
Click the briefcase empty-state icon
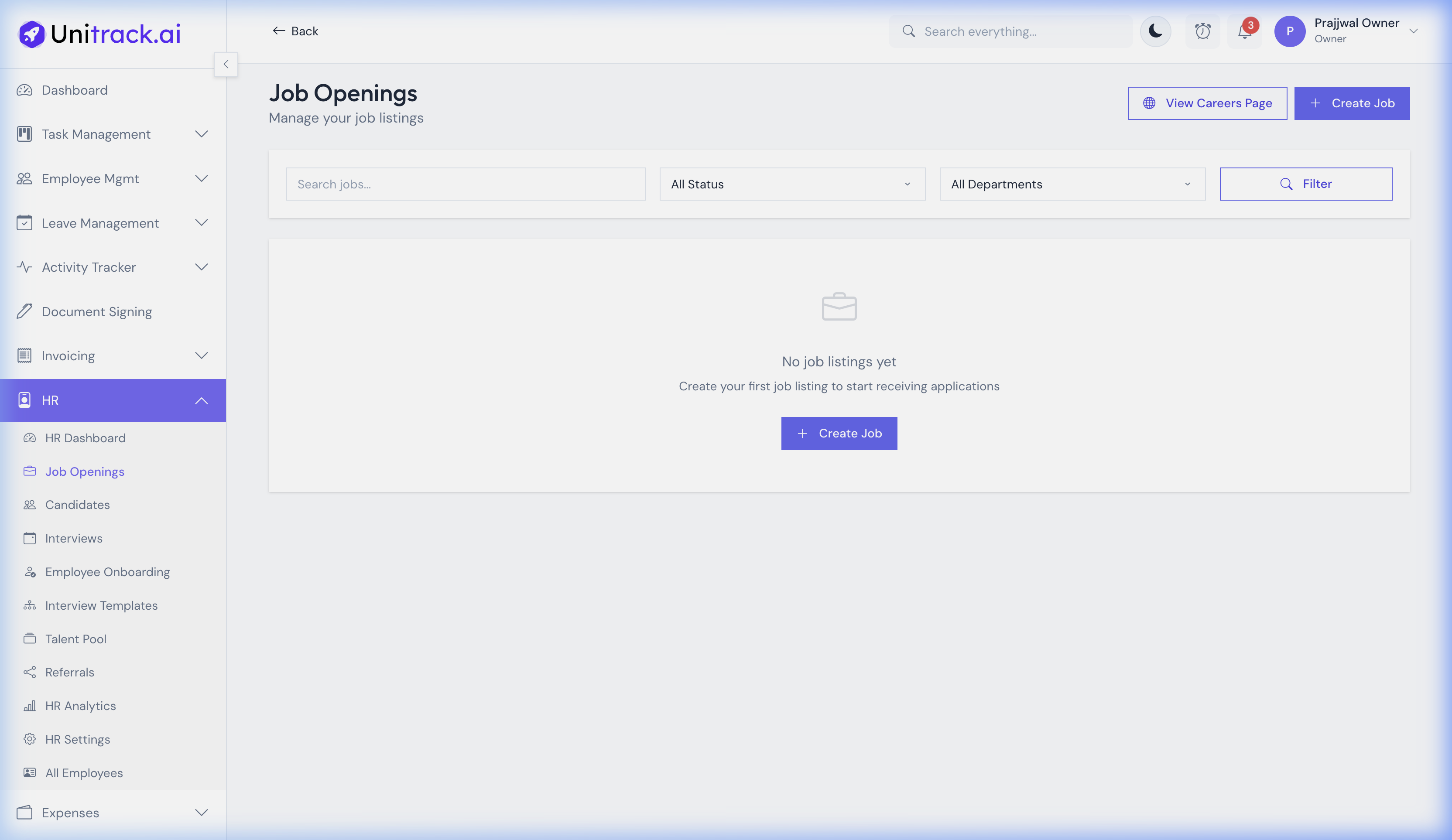coord(839,307)
